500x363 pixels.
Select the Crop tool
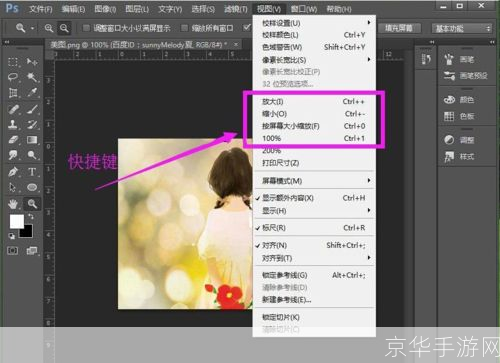(13, 93)
